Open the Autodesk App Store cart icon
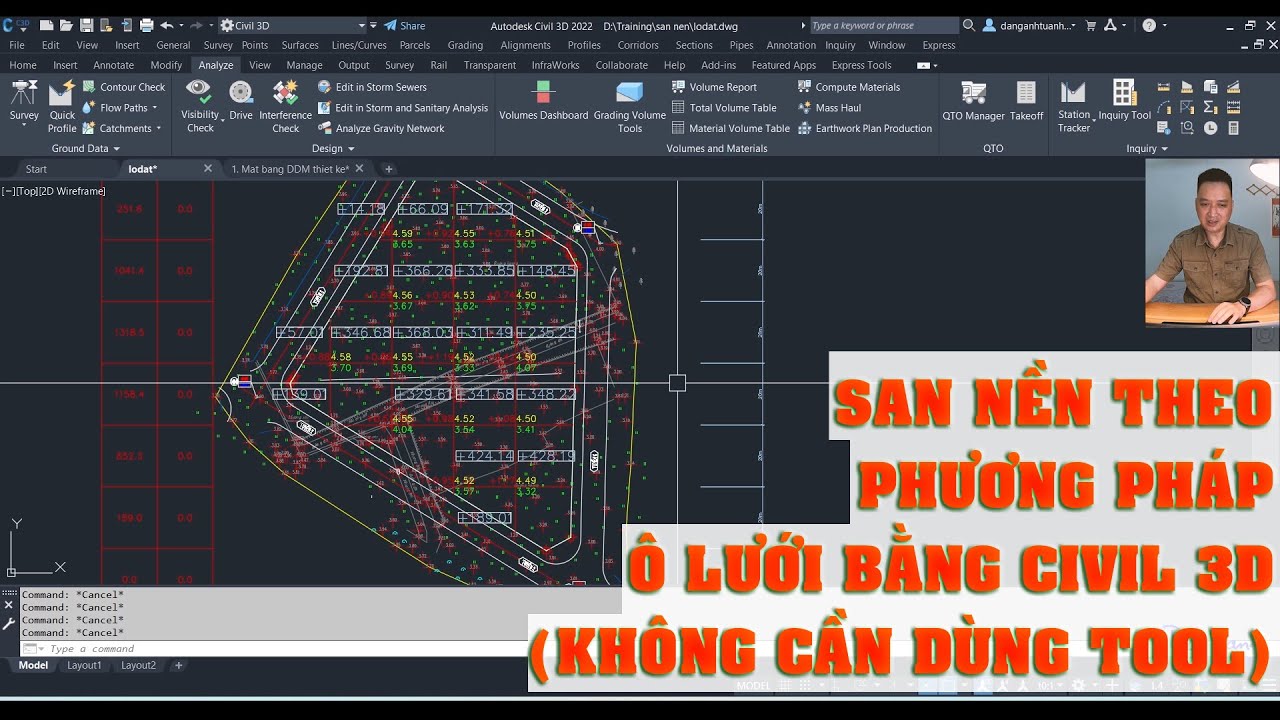Screen dimensions: 1280x720 [x=1091, y=25]
